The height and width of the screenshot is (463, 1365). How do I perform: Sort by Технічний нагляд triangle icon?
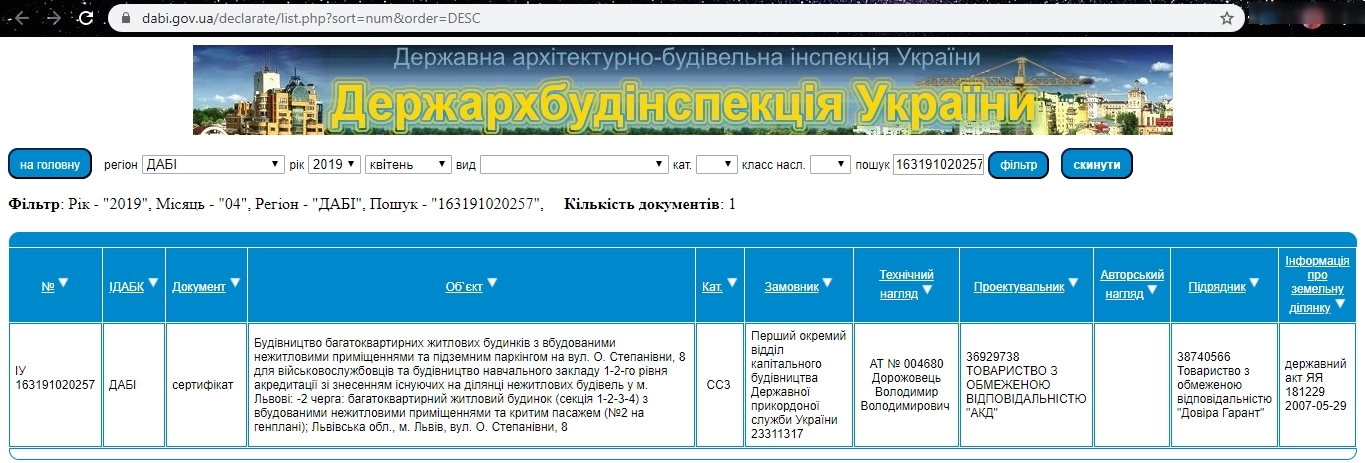coord(927,291)
